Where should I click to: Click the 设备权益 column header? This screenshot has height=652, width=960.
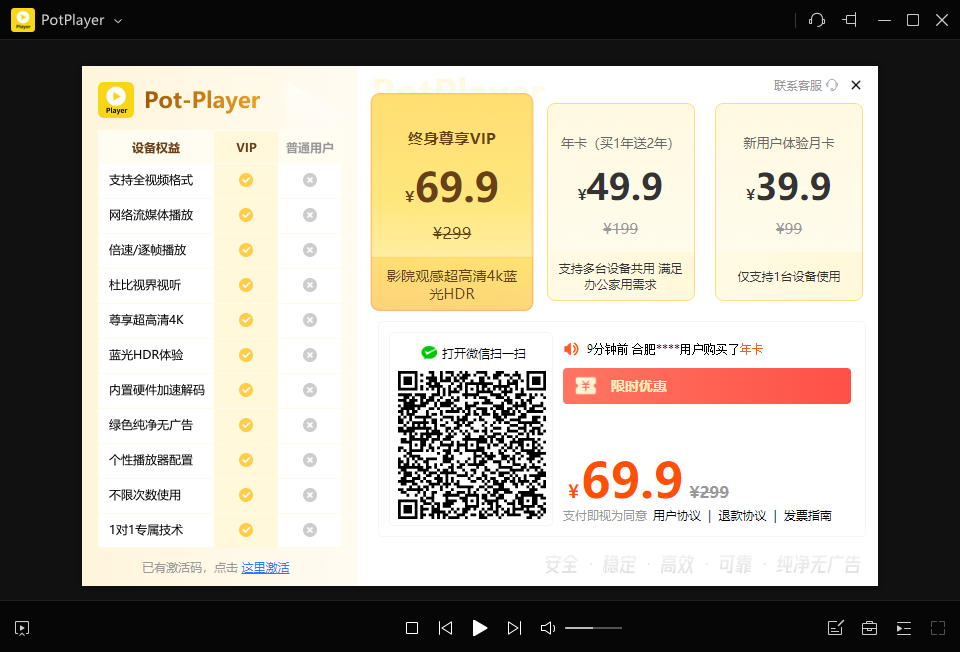(x=156, y=148)
